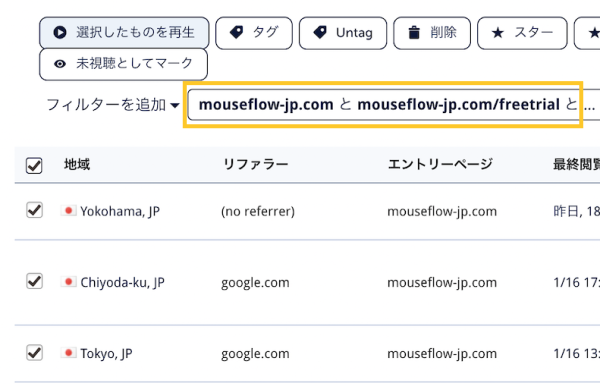Click the eye icon on 未視聴としてマーク
The height and width of the screenshot is (384, 600).
click(60, 64)
